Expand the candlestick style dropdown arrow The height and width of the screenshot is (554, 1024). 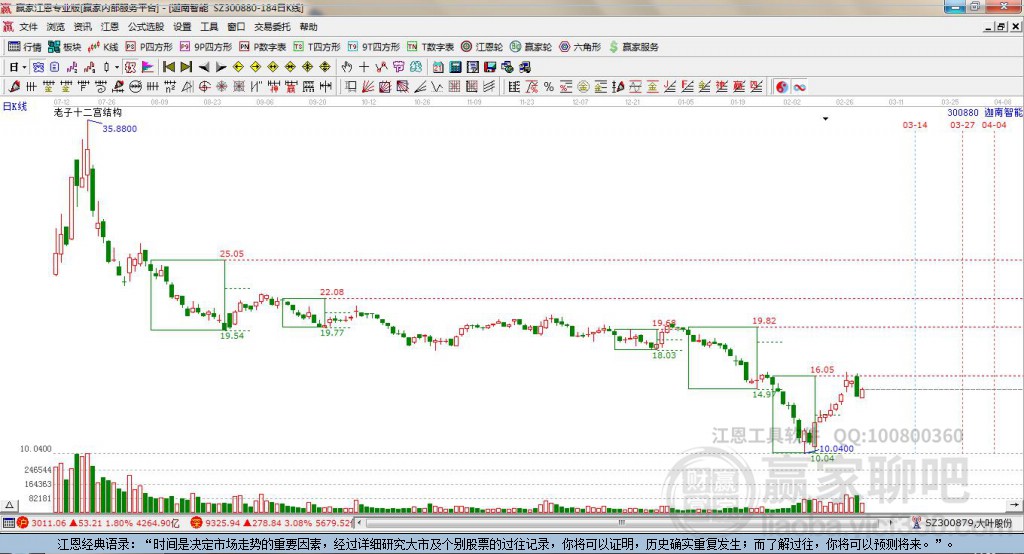pyautogui.click(x=117, y=67)
